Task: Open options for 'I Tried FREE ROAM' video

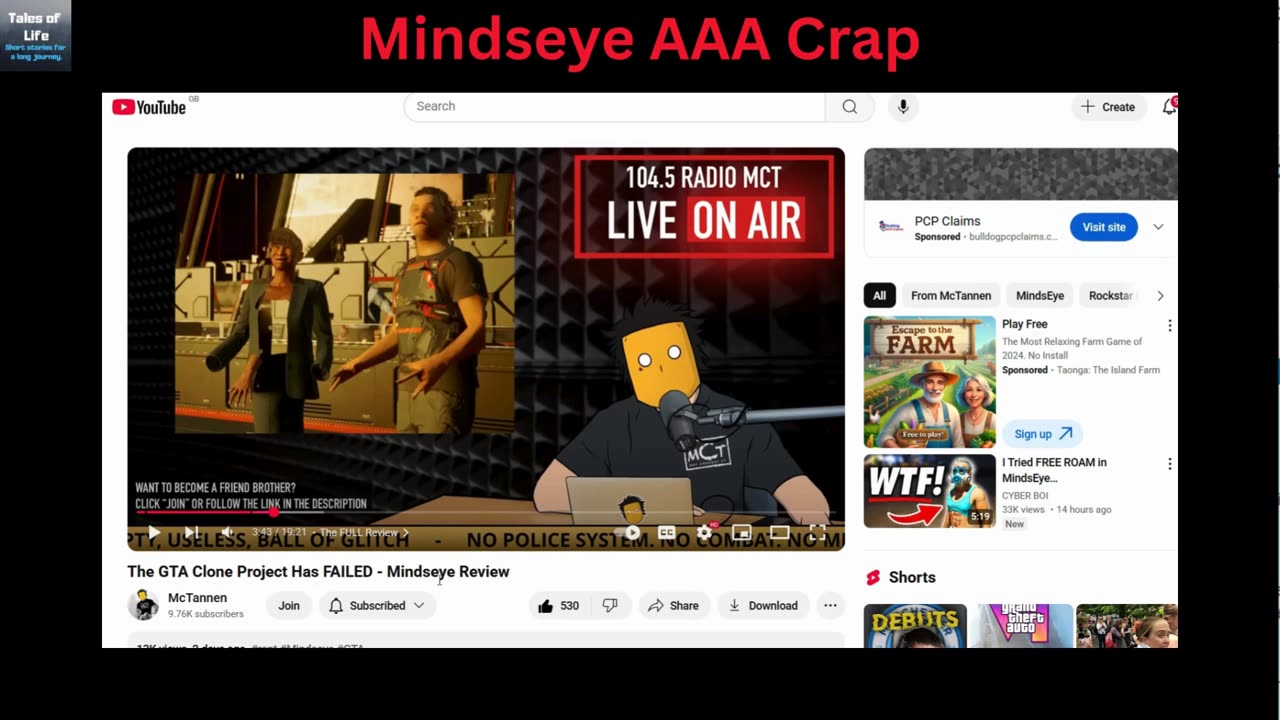Action: 1169,464
